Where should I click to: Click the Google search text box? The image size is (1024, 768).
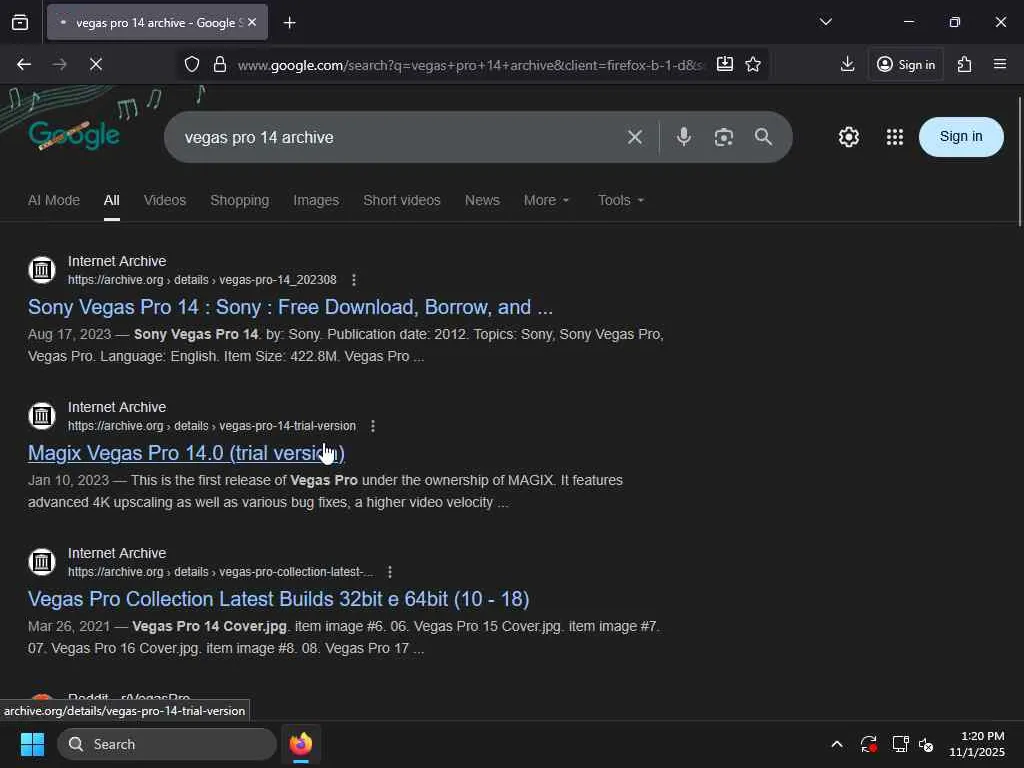point(397,137)
